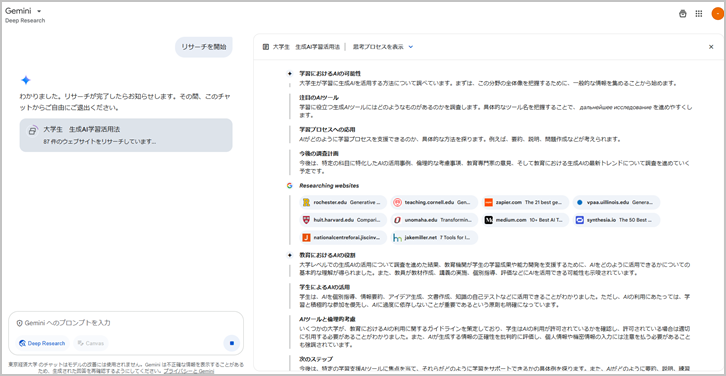The image size is (726, 376).
Task: Toggle the Deep Research chip
Action: click(43, 343)
